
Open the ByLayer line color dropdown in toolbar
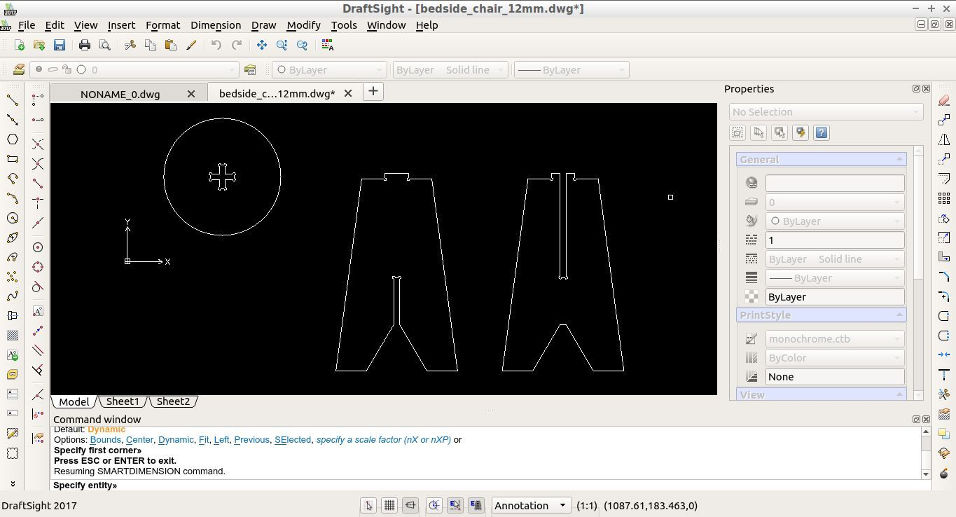[329, 70]
